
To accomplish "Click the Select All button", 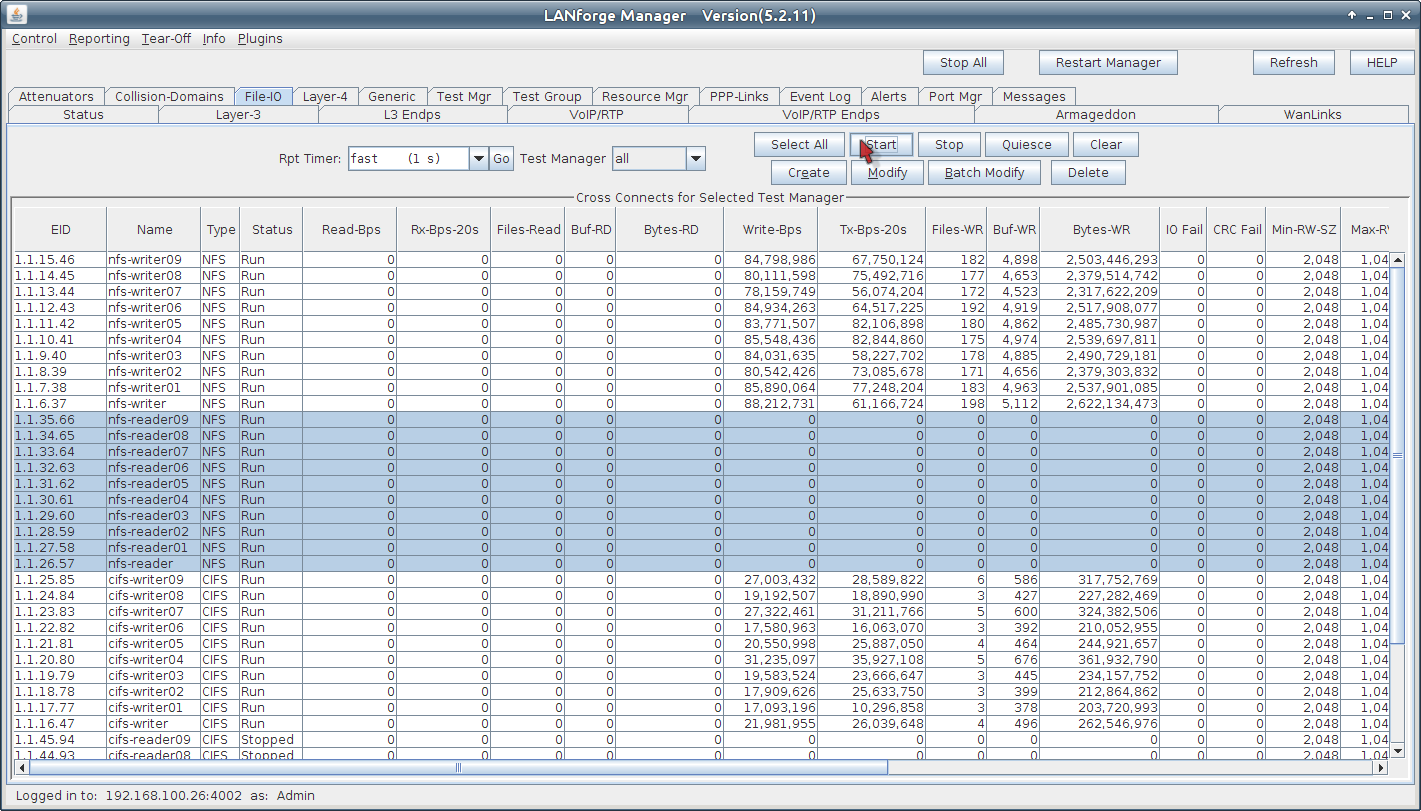I will (799, 144).
